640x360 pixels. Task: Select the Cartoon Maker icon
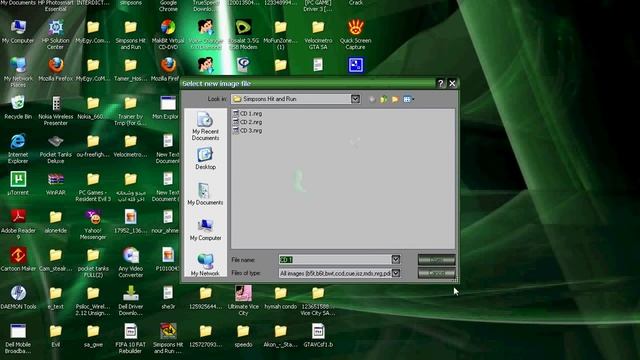[18, 259]
